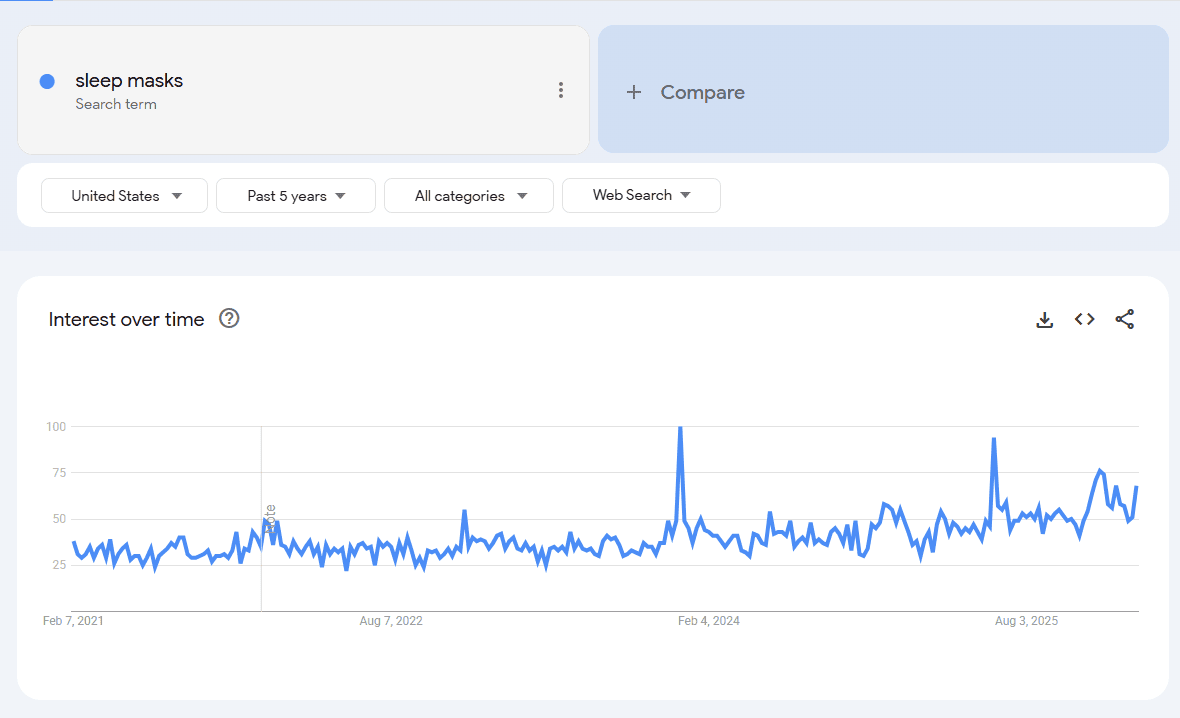The height and width of the screenshot is (718, 1180).
Task: Open the Past 5 years time range dropdown
Action: tap(295, 195)
